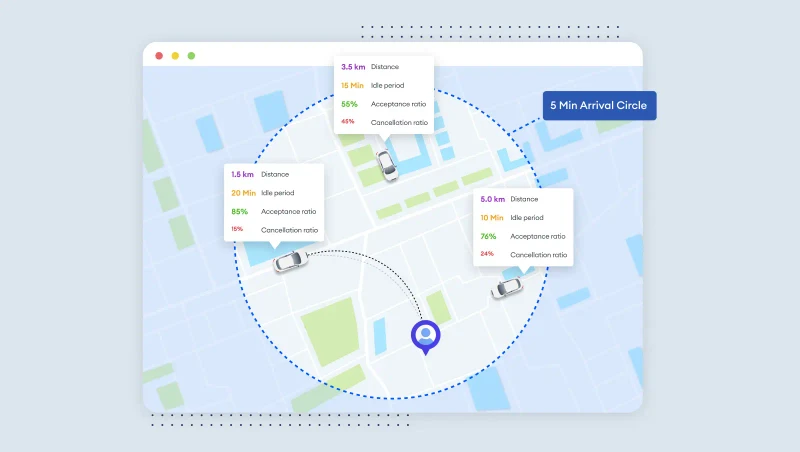Click the 5 Min Arrival Circle label

pos(599,105)
